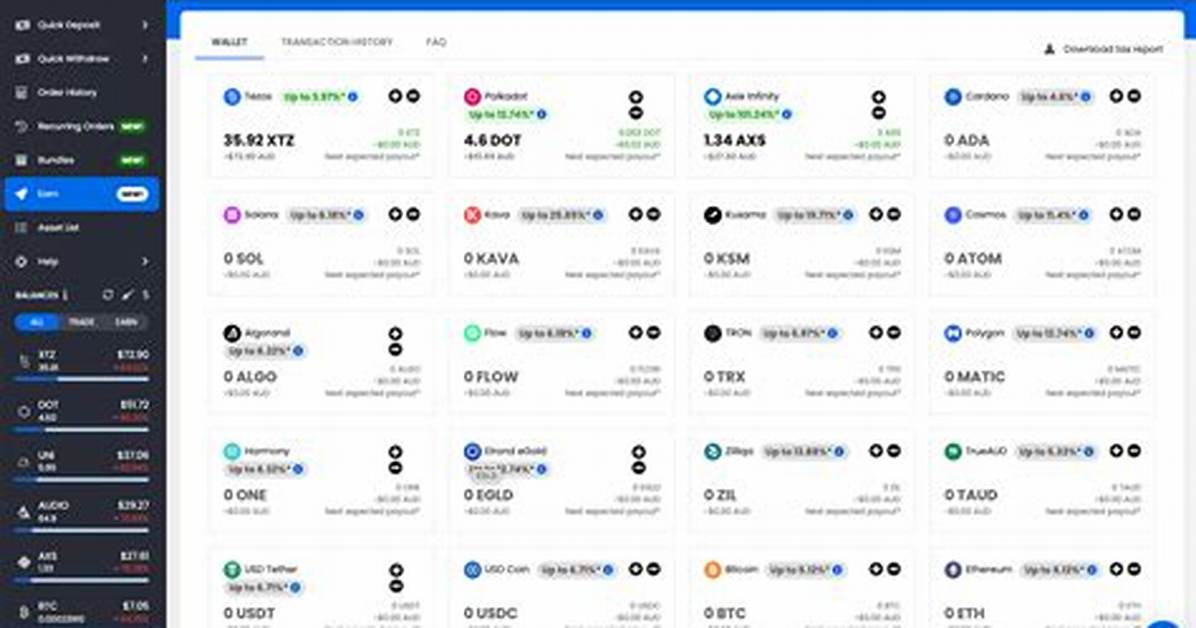Click the plus icon on Solana card
This screenshot has width=1196, height=628.
tap(395, 214)
